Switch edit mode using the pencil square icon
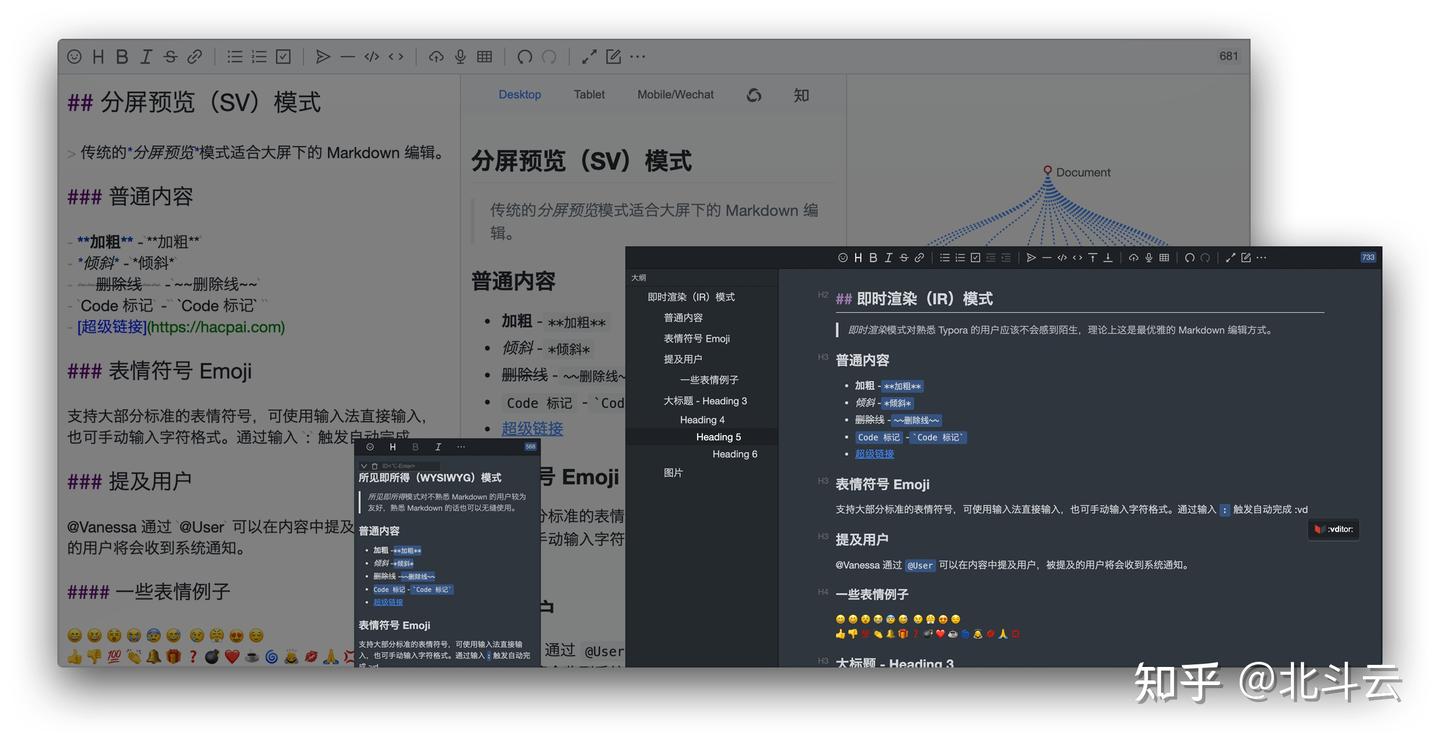The image size is (1440, 743). (x=613, y=56)
